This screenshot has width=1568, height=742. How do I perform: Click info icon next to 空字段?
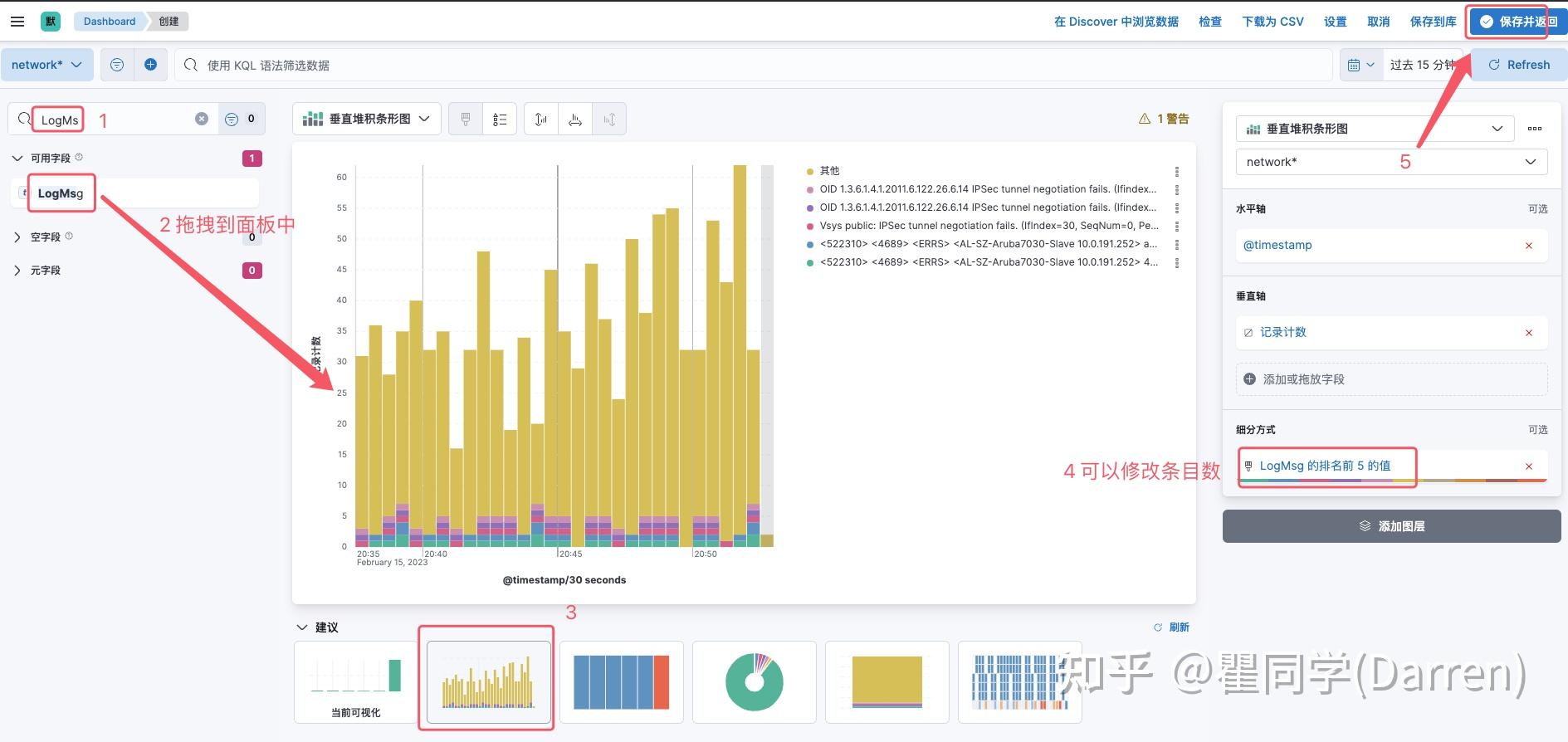click(69, 237)
